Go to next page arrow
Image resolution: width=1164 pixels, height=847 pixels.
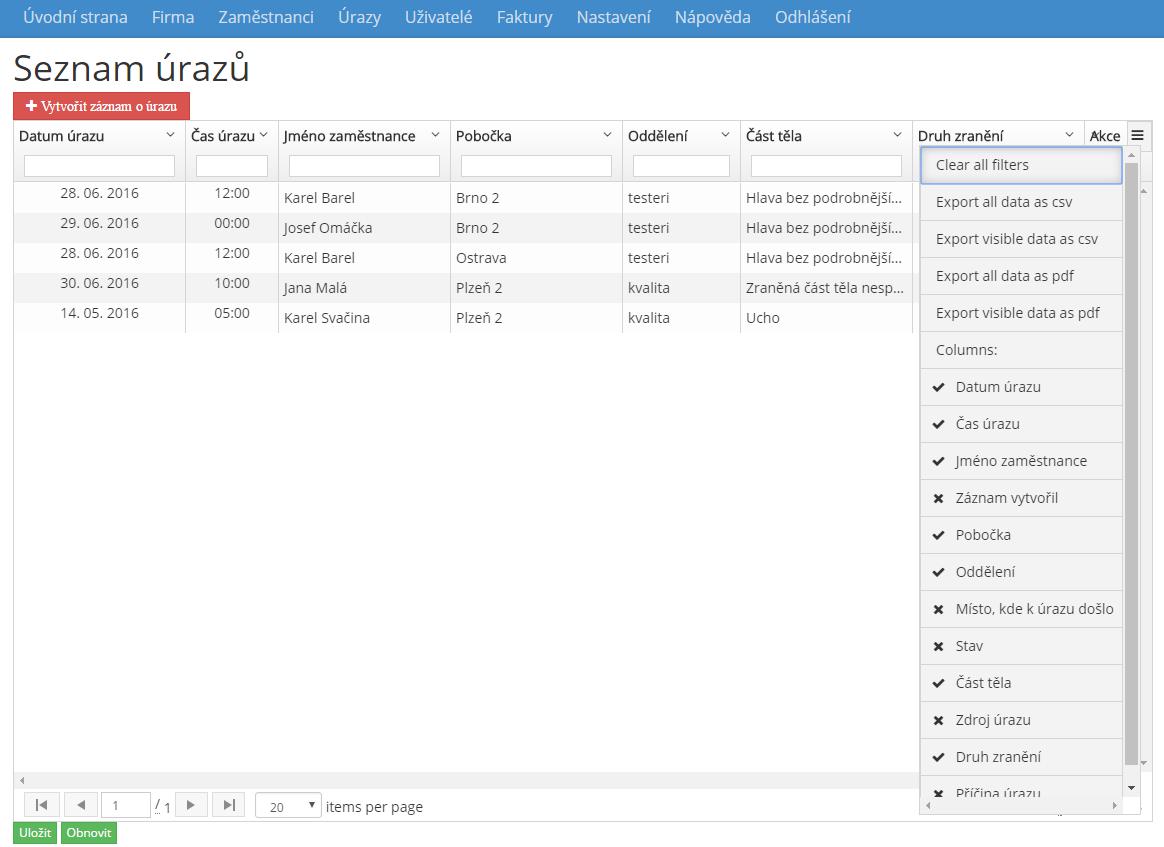(x=191, y=805)
